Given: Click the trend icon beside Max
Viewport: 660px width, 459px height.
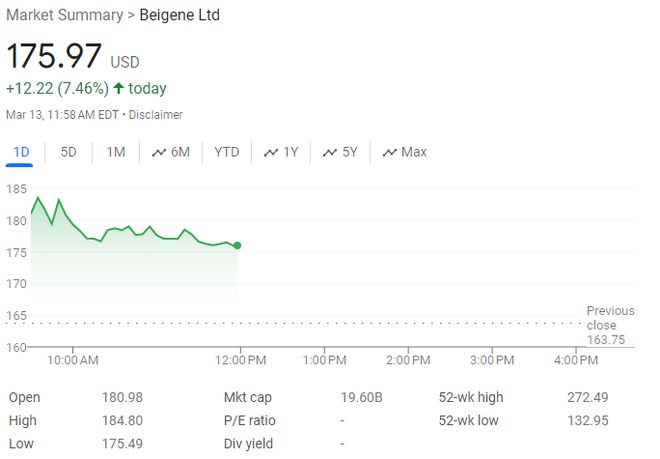Looking at the screenshot, I should point(389,153).
